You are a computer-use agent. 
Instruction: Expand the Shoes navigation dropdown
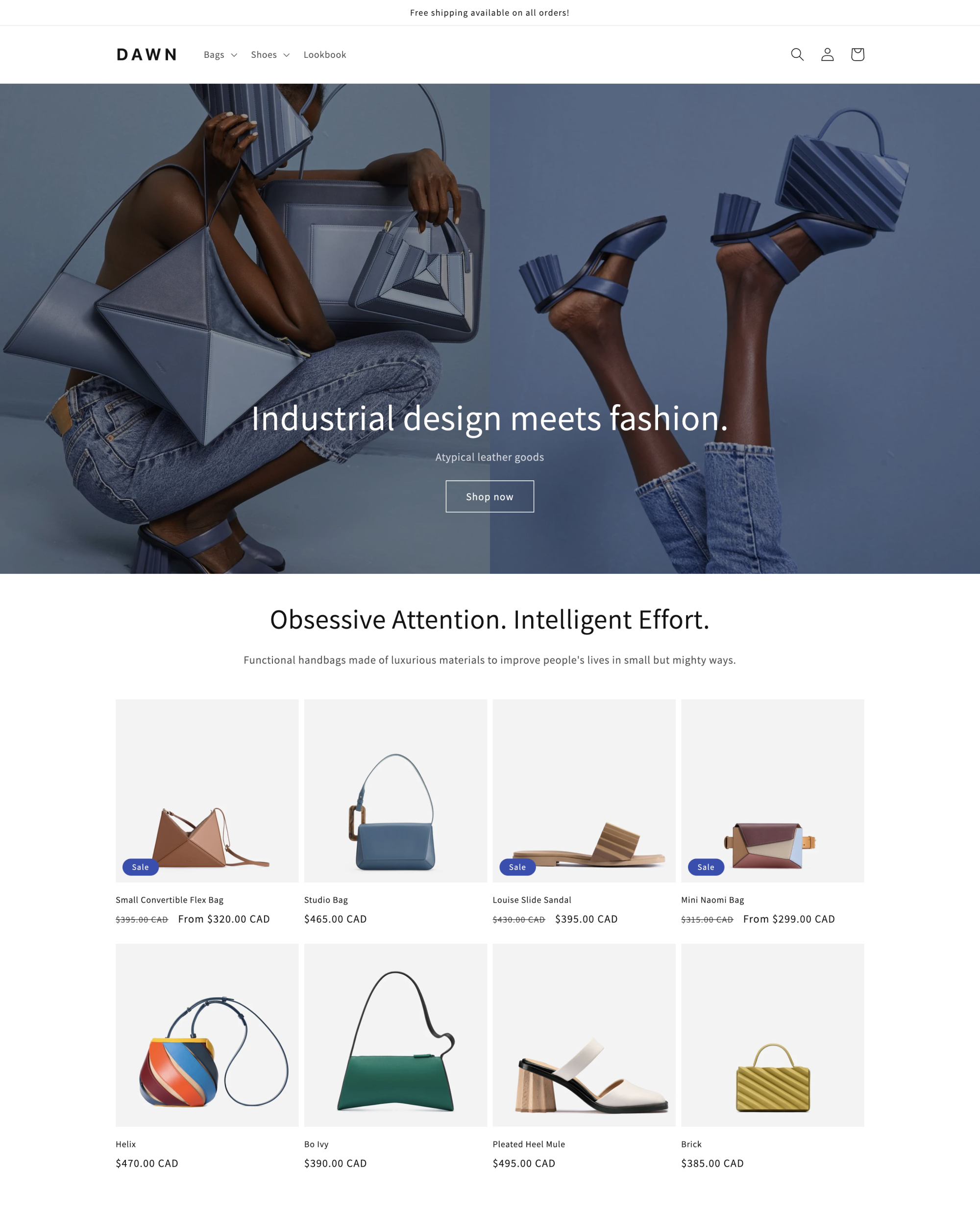(270, 54)
